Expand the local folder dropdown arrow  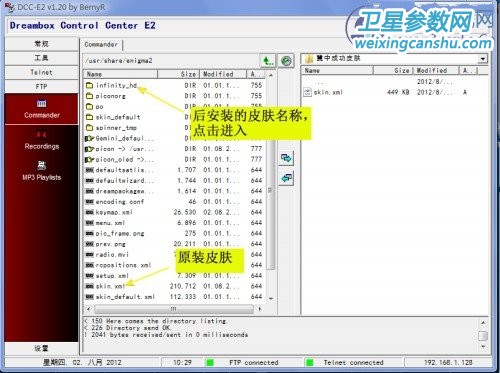pyautogui.click(x=482, y=59)
